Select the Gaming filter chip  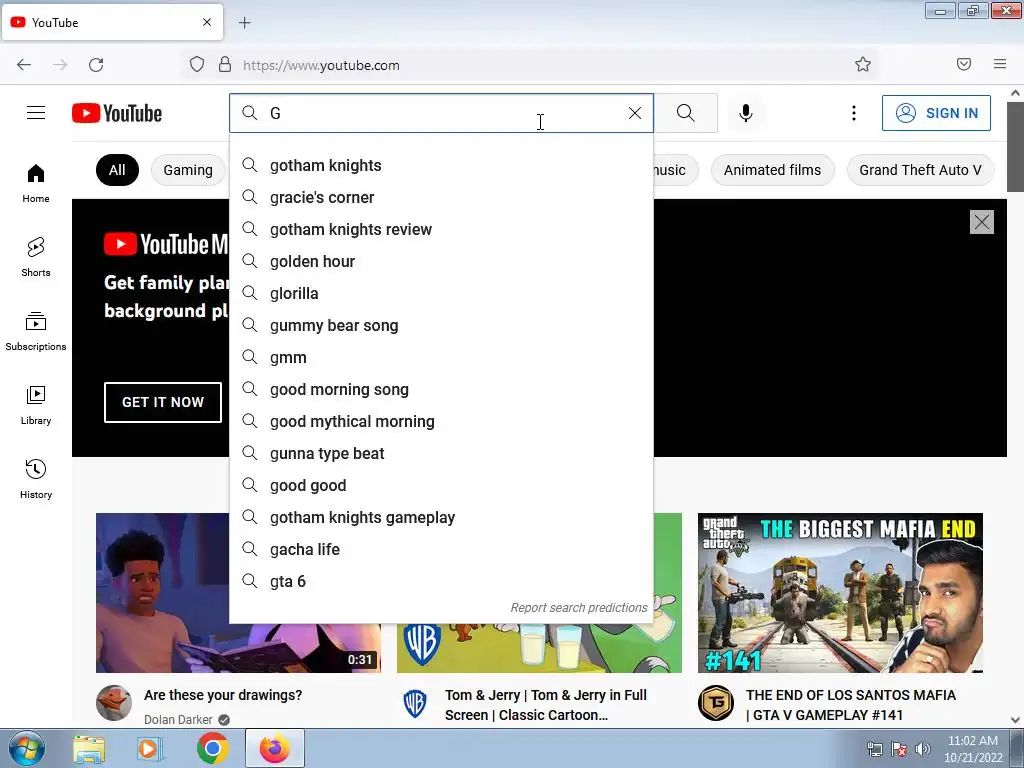(188, 170)
